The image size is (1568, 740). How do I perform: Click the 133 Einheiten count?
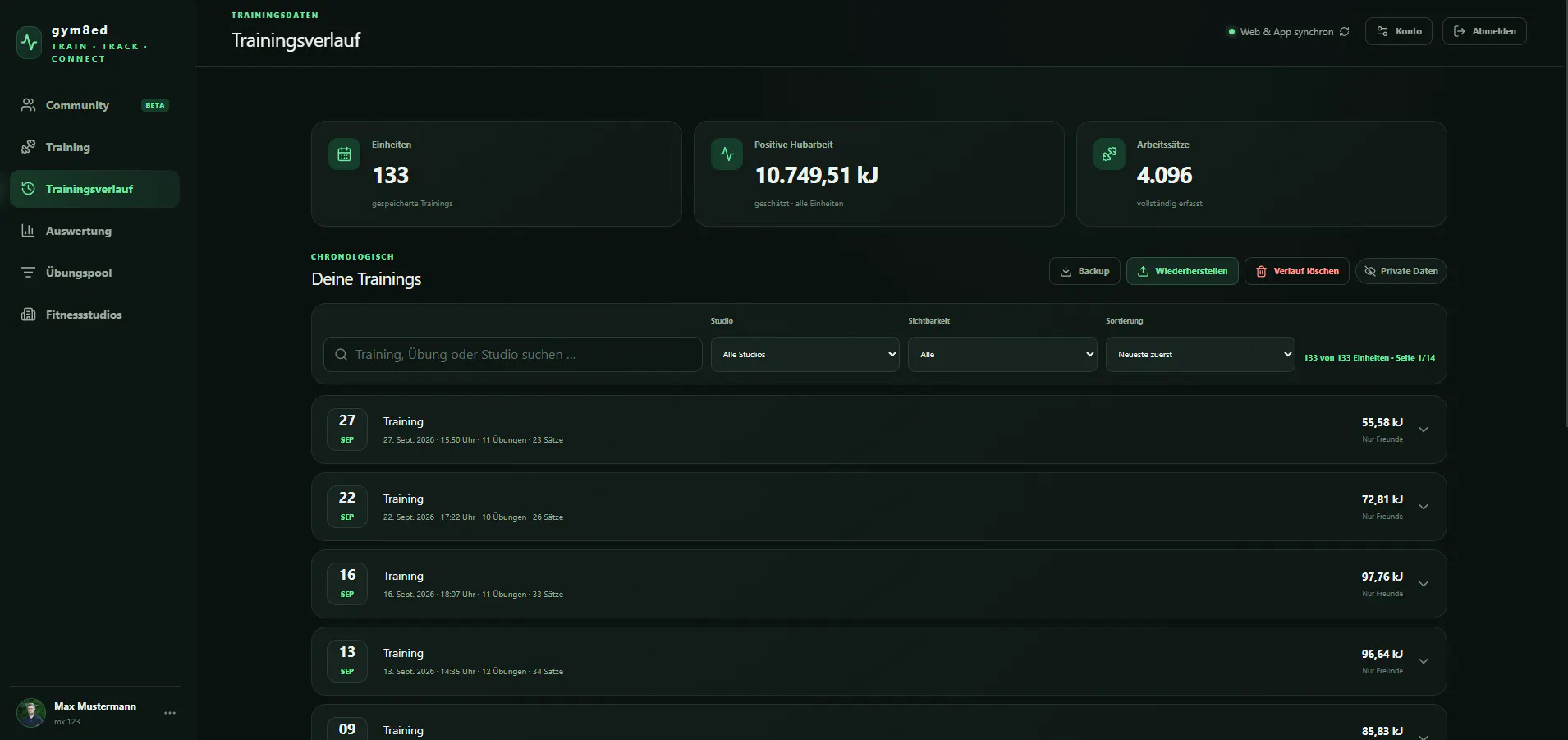(x=391, y=175)
